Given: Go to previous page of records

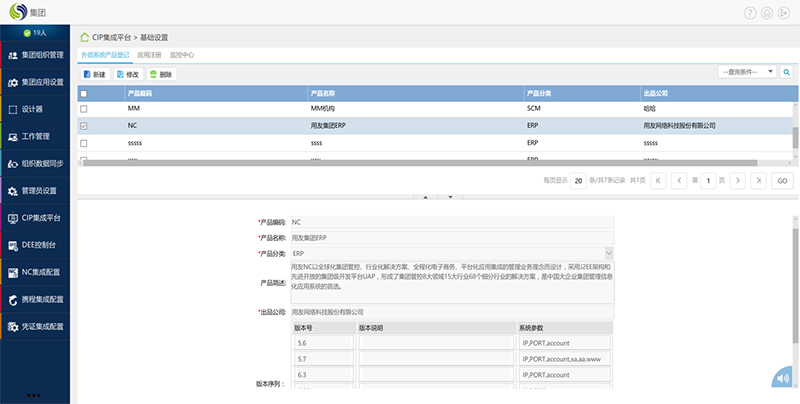Looking at the screenshot, I should pos(679,181).
